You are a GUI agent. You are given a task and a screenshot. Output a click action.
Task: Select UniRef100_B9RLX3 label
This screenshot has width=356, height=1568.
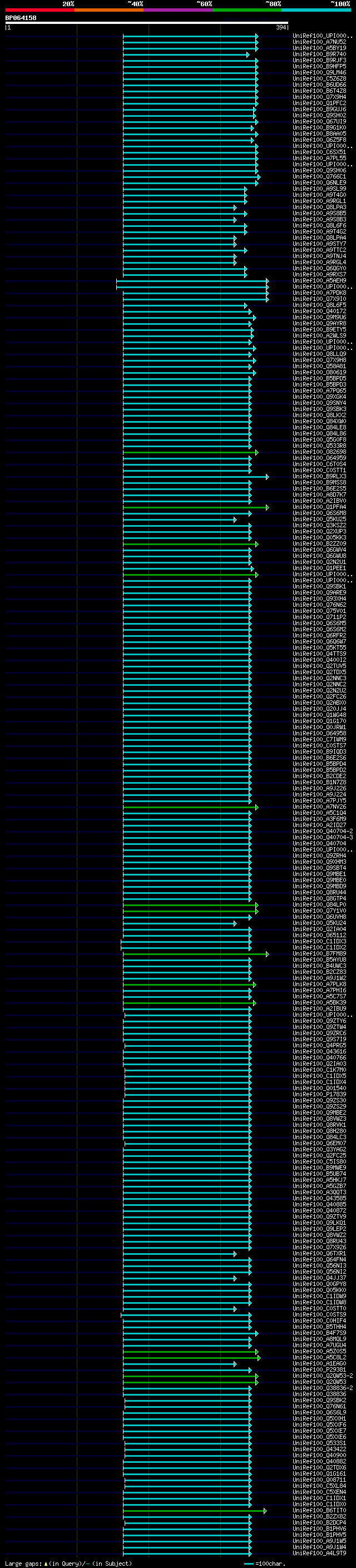click(319, 477)
